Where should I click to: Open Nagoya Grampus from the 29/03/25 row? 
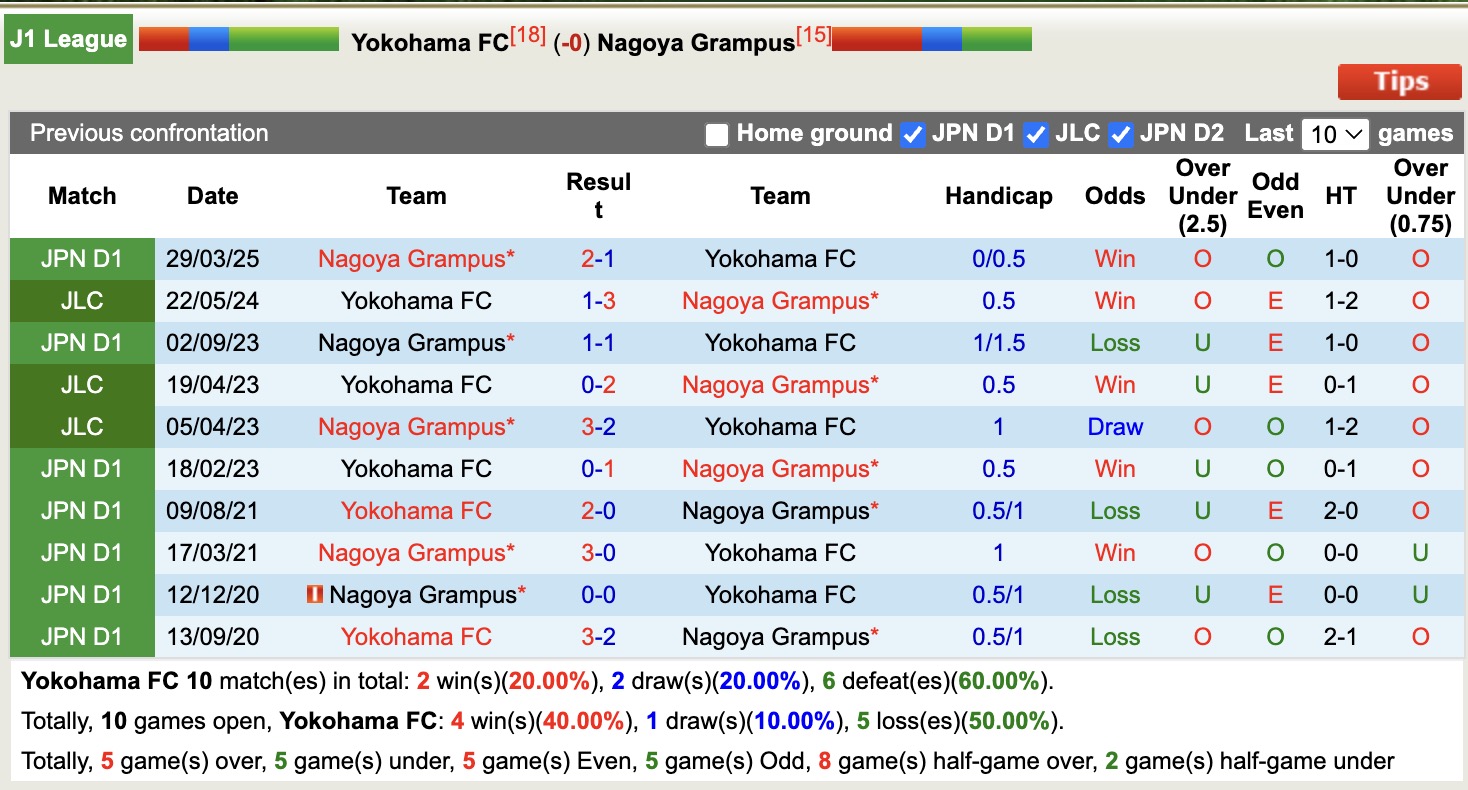416,258
